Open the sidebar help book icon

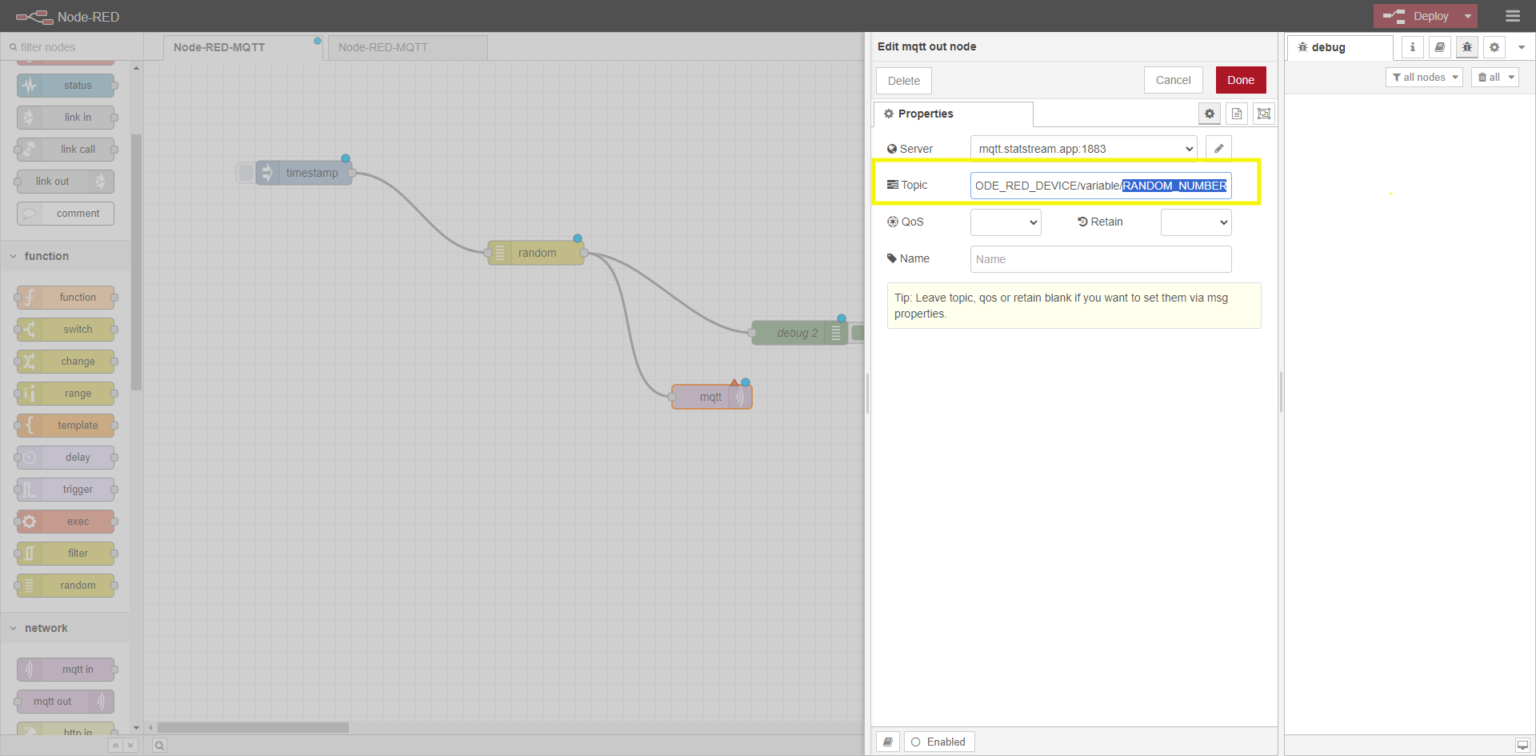point(1439,47)
